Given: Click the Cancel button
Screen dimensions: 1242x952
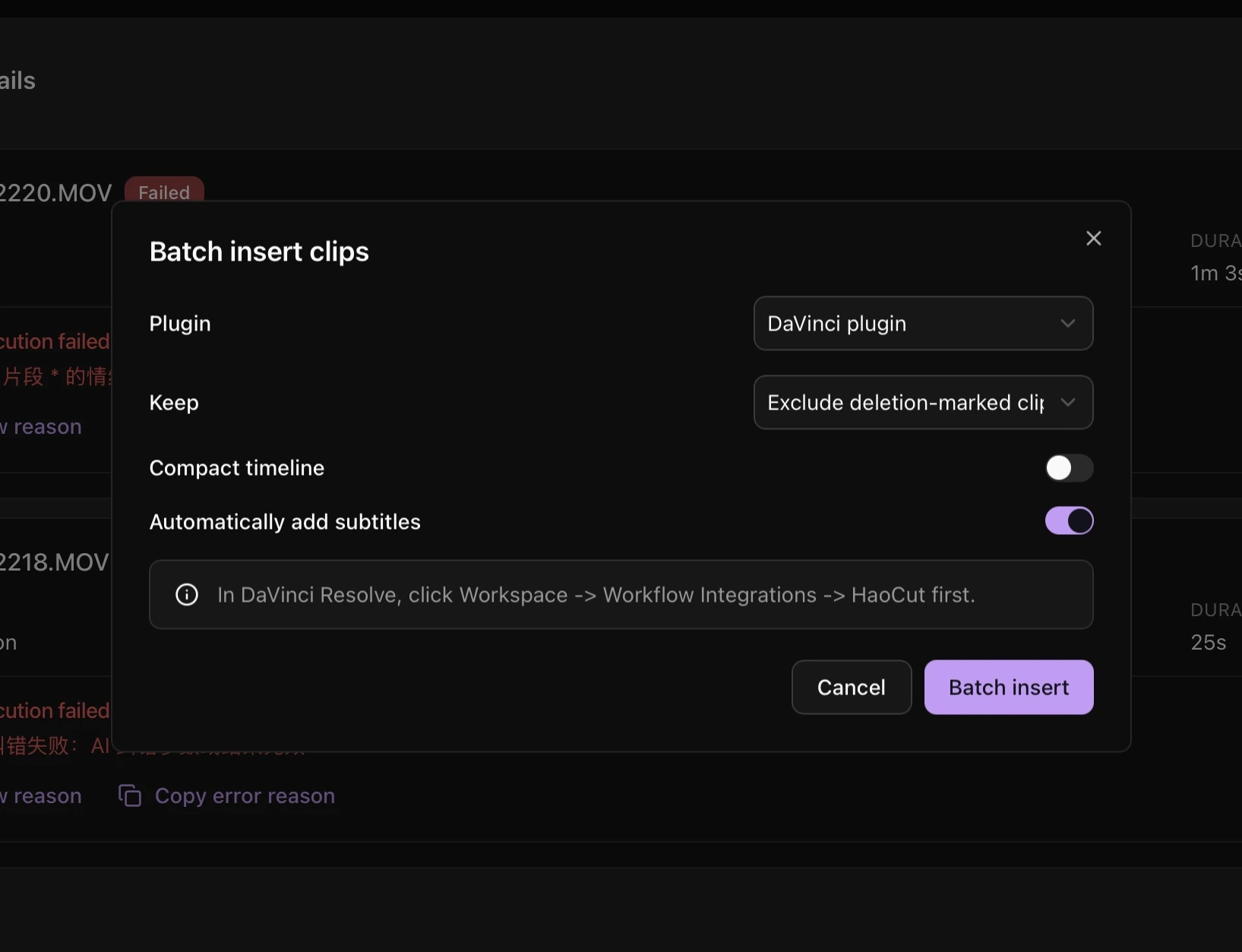Looking at the screenshot, I should (852, 688).
